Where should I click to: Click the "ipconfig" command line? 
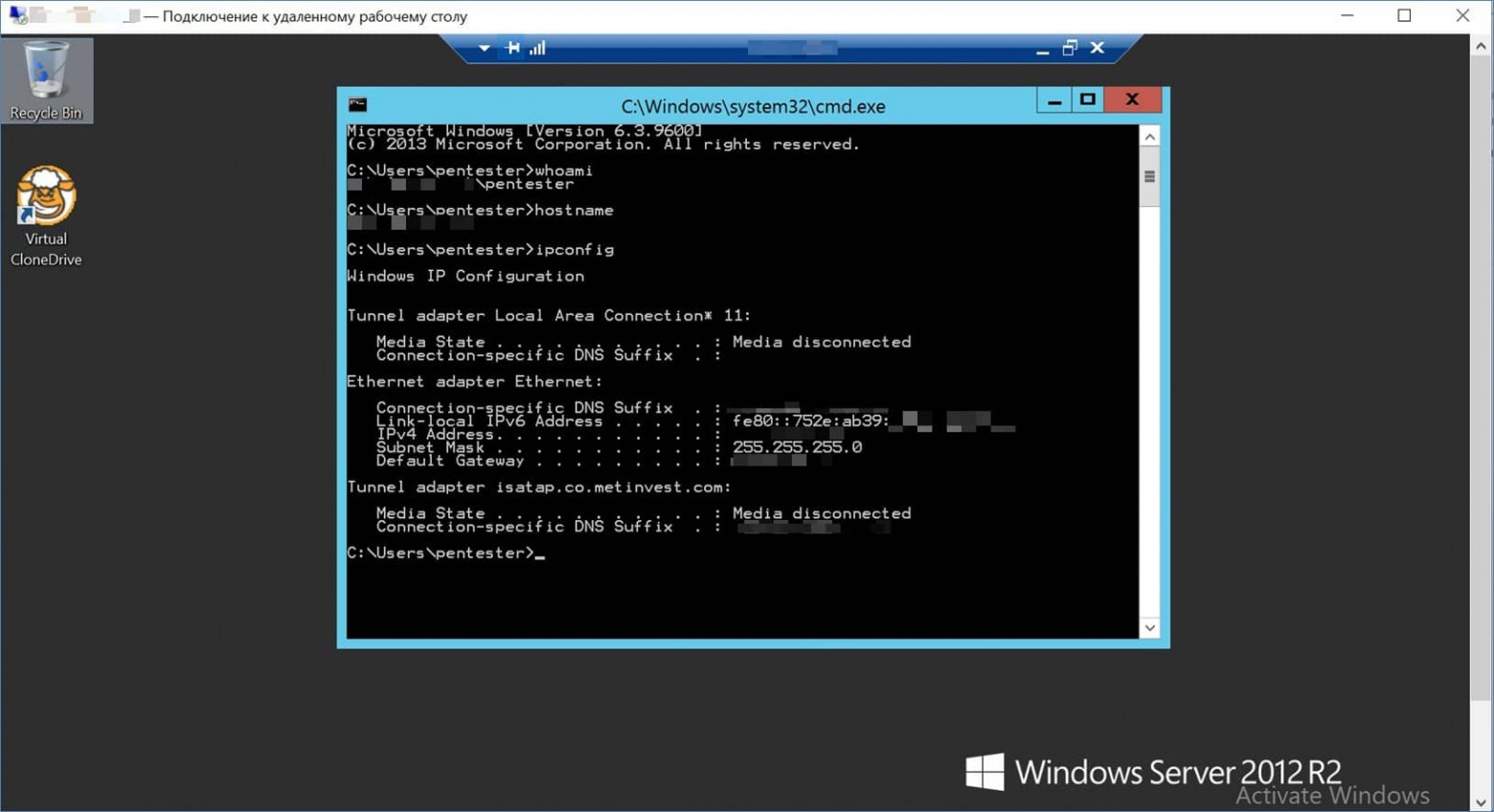(x=480, y=250)
